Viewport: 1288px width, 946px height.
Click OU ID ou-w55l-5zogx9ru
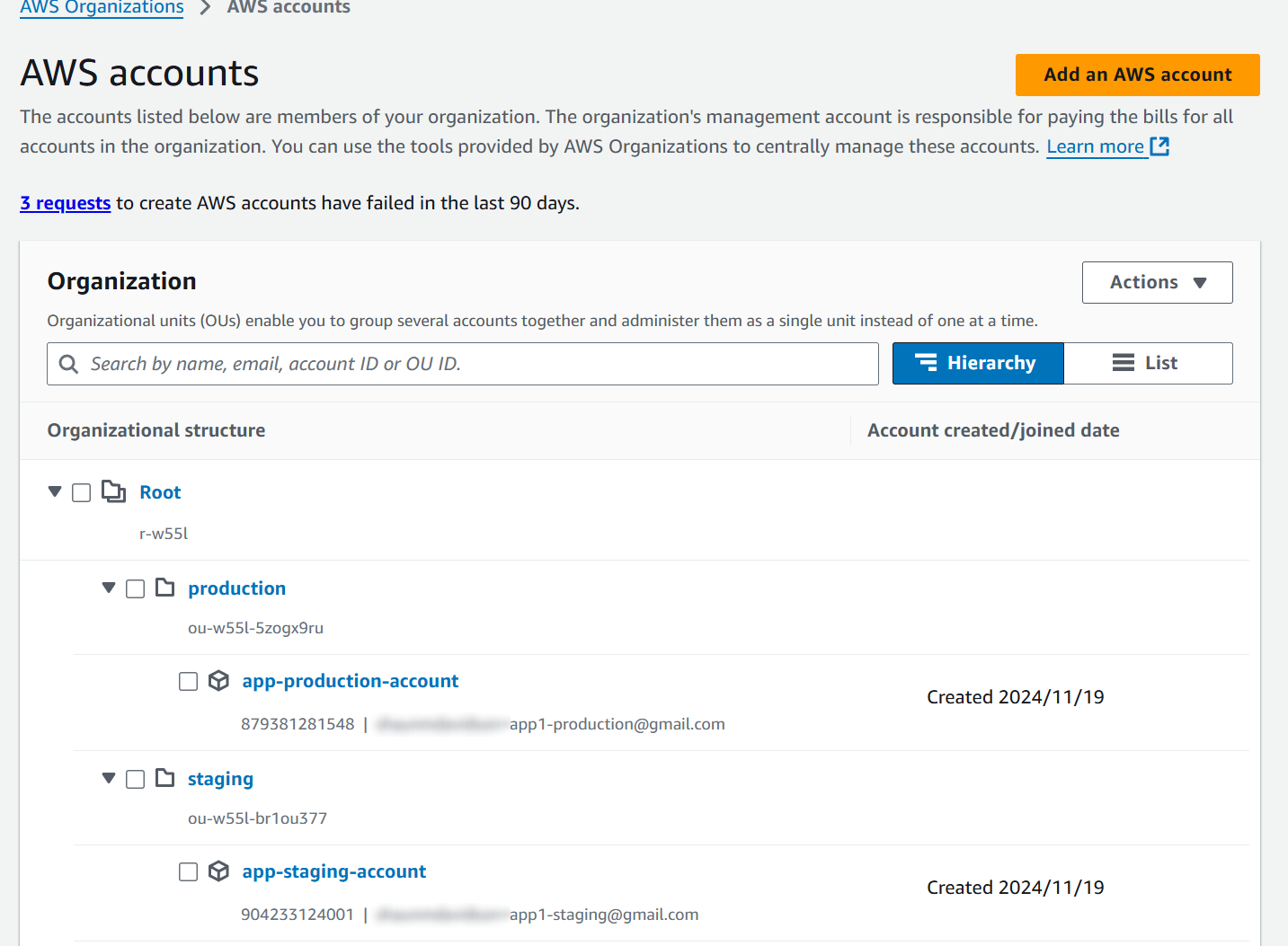255,628
